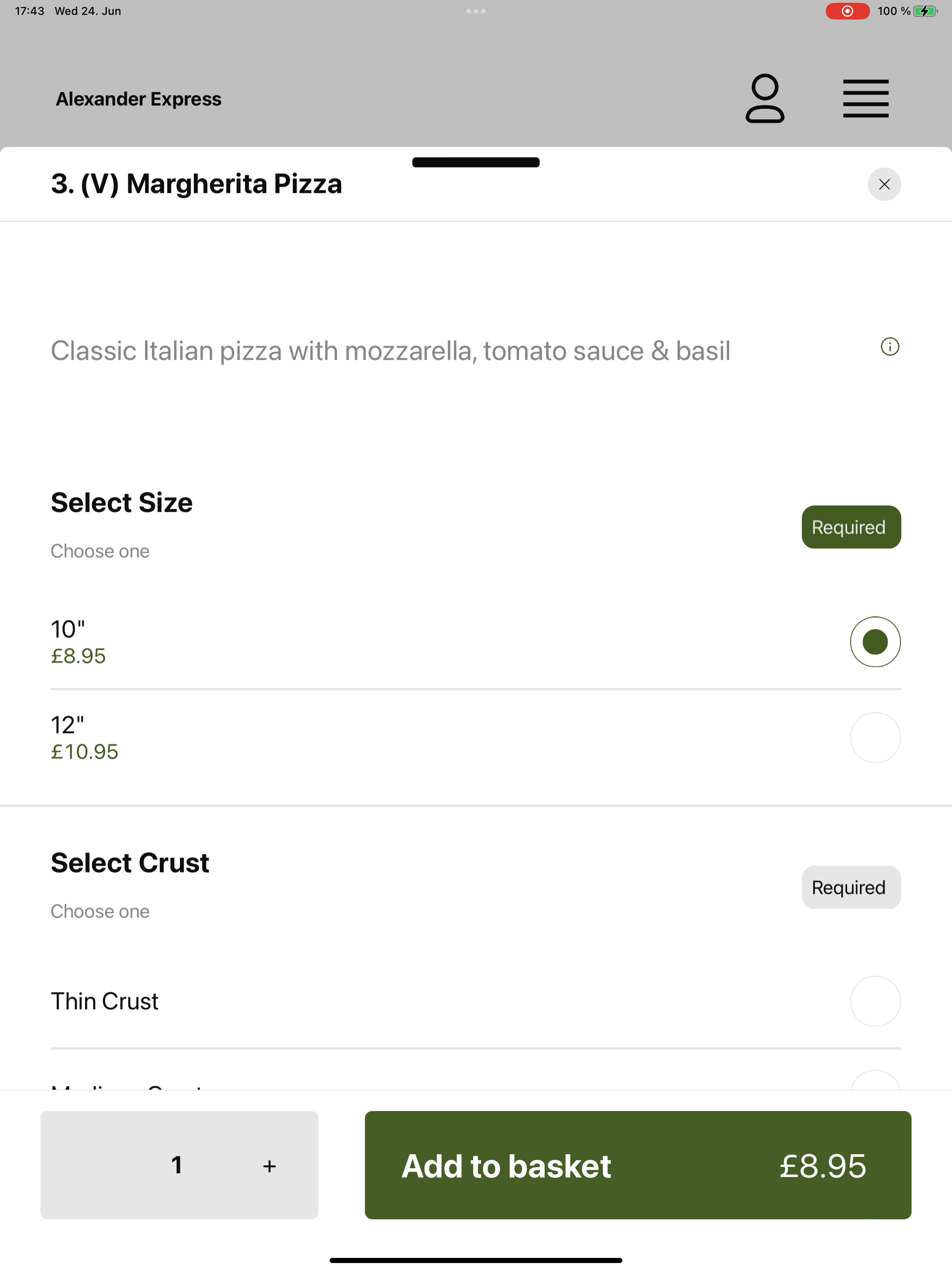Screen dimensions: 952x1270
Task: Select the 12" size radio button
Action: [875, 738]
